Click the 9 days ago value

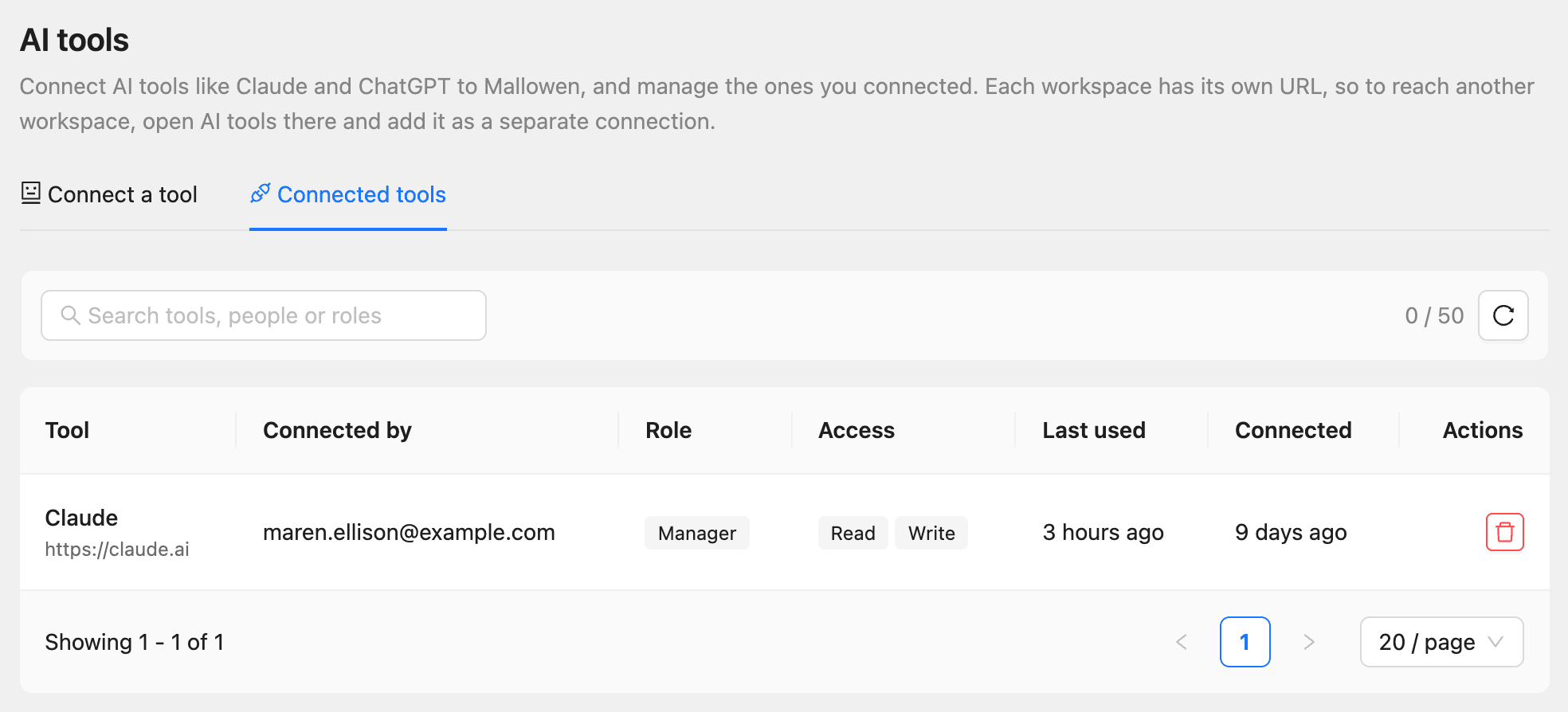tap(1291, 532)
